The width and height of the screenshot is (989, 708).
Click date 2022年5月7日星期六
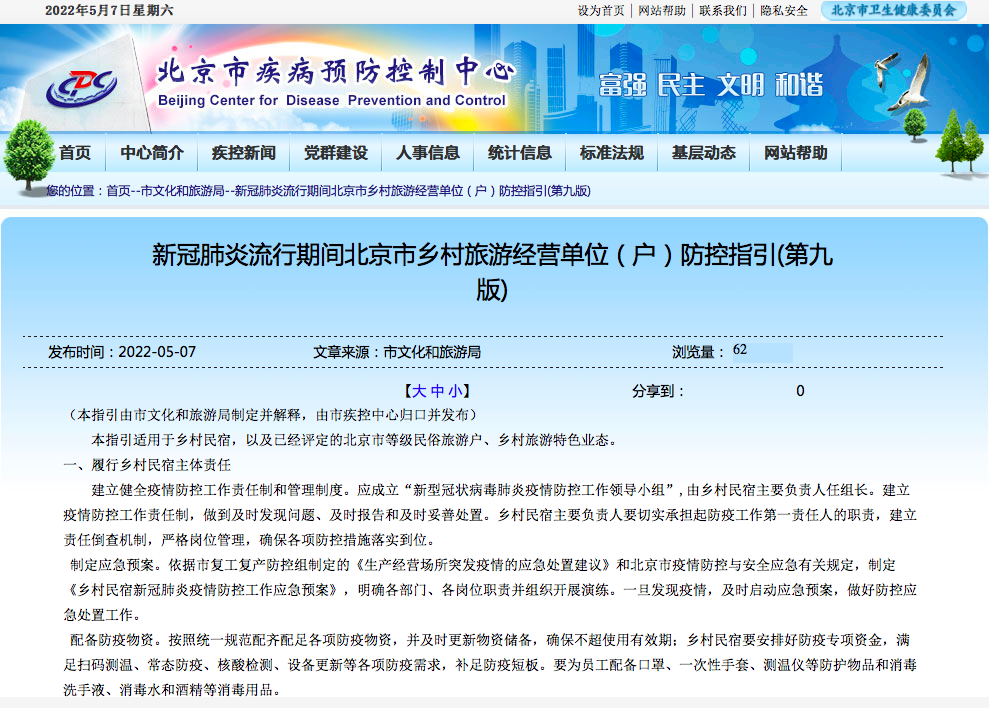(x=109, y=11)
